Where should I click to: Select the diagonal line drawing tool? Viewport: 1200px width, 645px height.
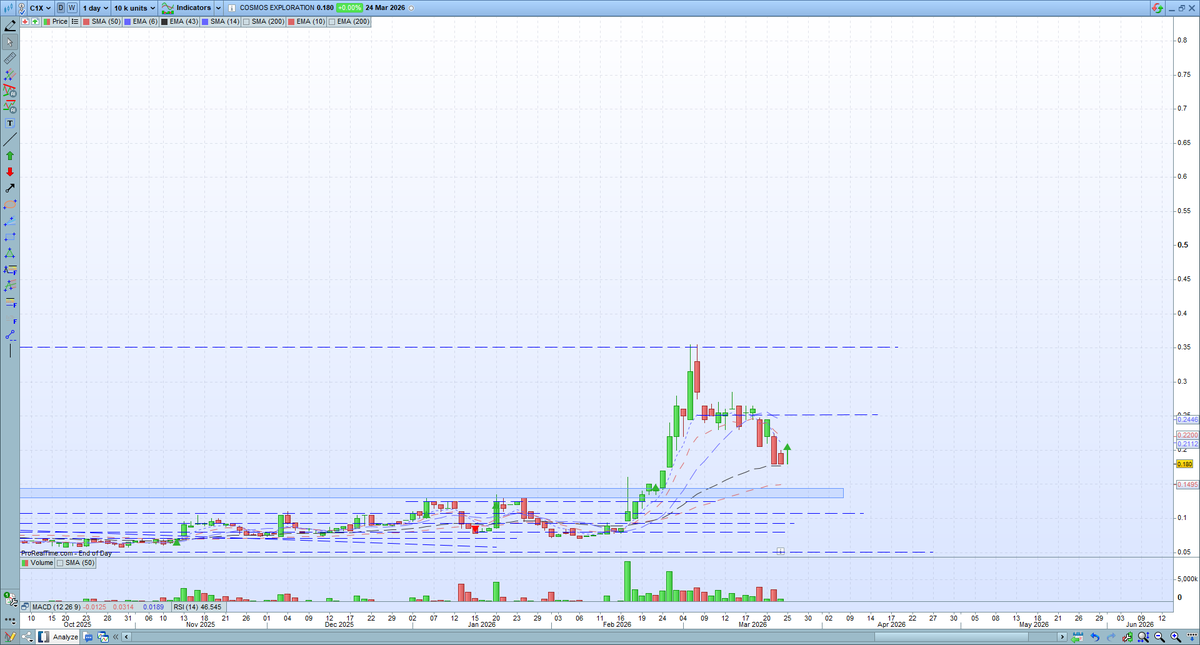tap(10, 139)
